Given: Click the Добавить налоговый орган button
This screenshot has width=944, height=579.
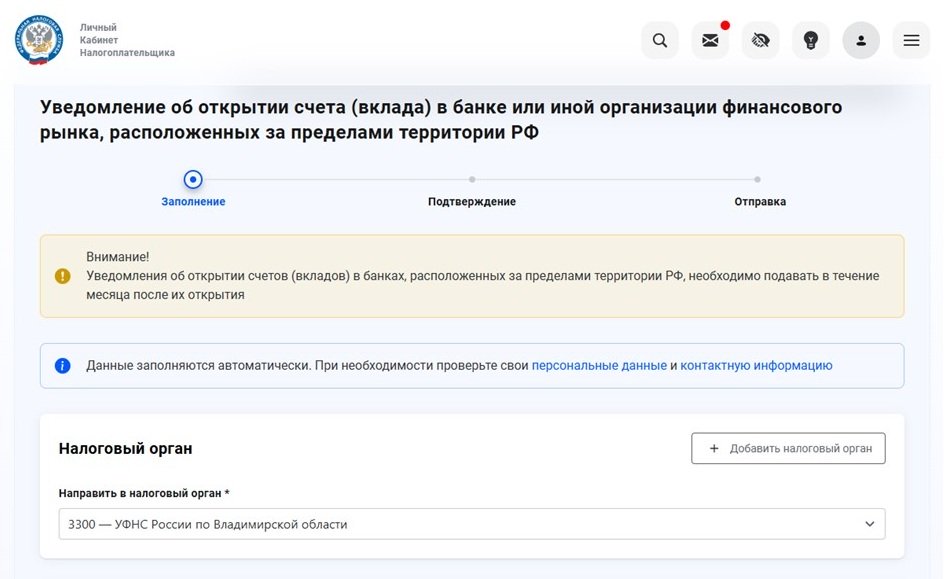Looking at the screenshot, I should 787,448.
